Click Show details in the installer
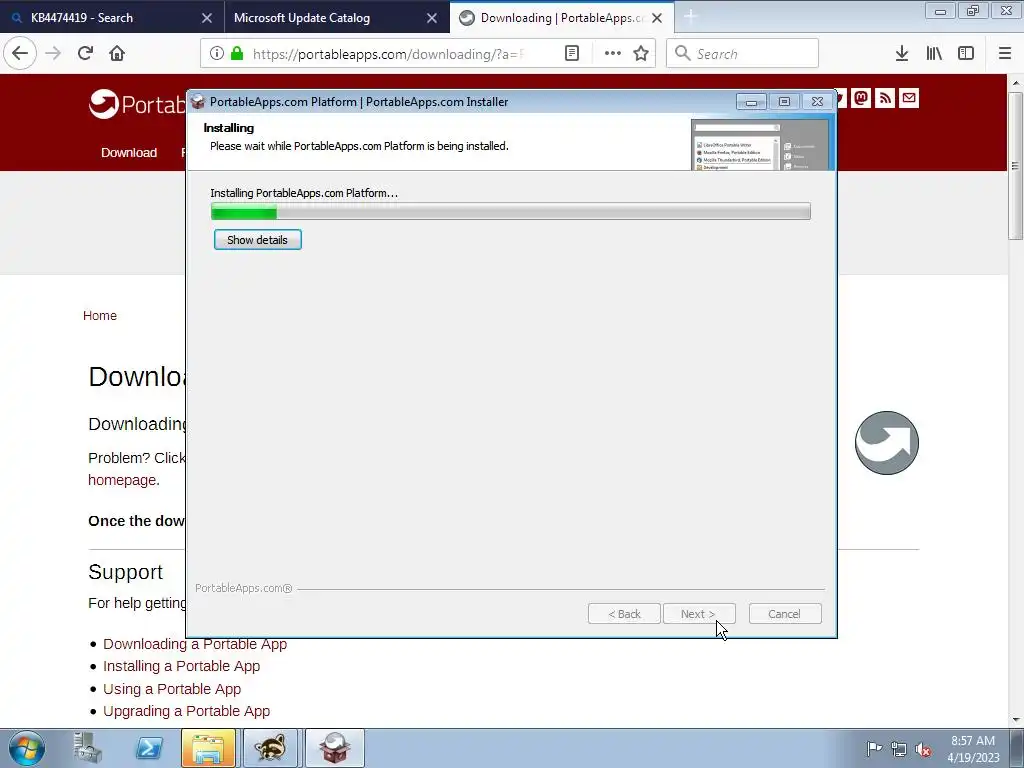Screen dimensions: 1024x768 [257, 240]
